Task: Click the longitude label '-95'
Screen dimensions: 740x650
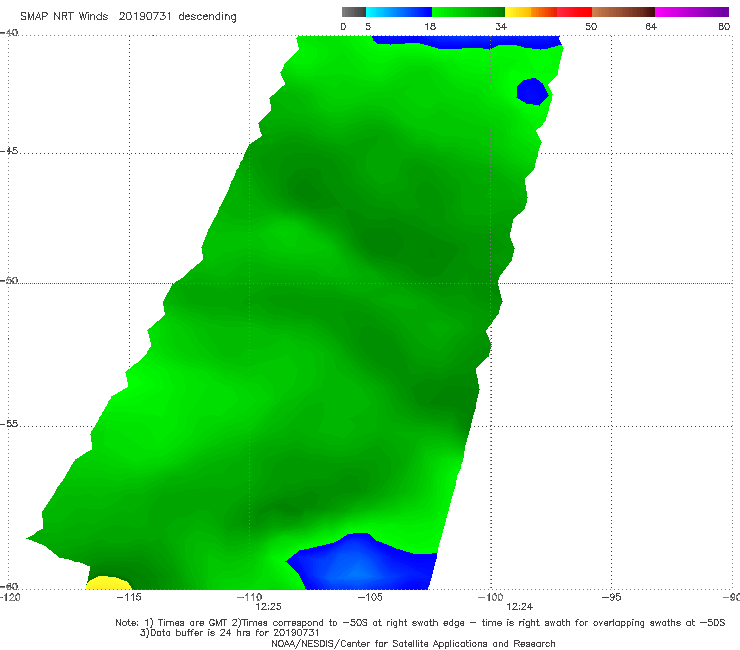Action: 612,597
